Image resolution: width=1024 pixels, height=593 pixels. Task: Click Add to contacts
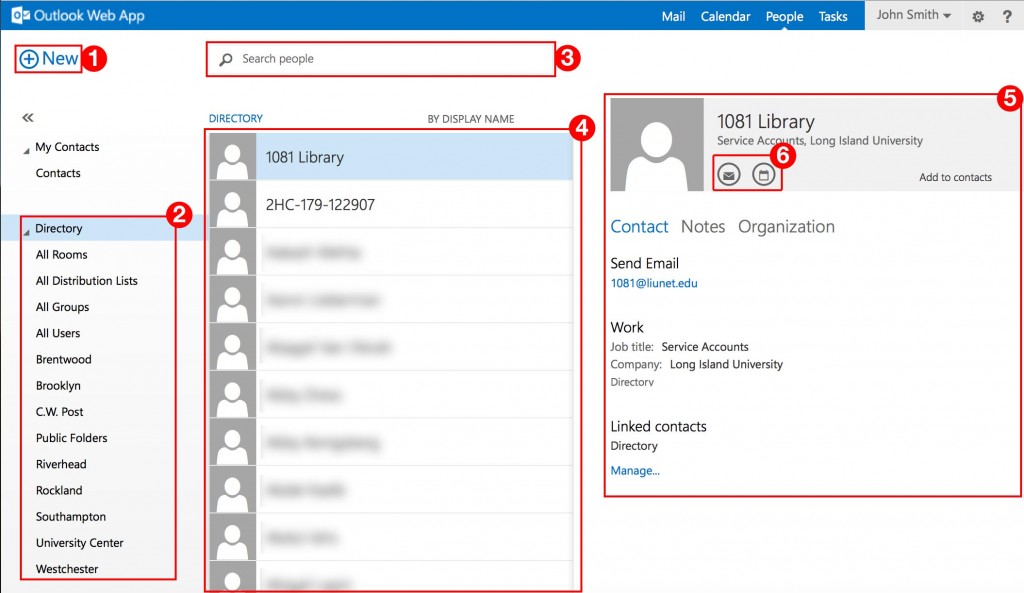coord(955,177)
